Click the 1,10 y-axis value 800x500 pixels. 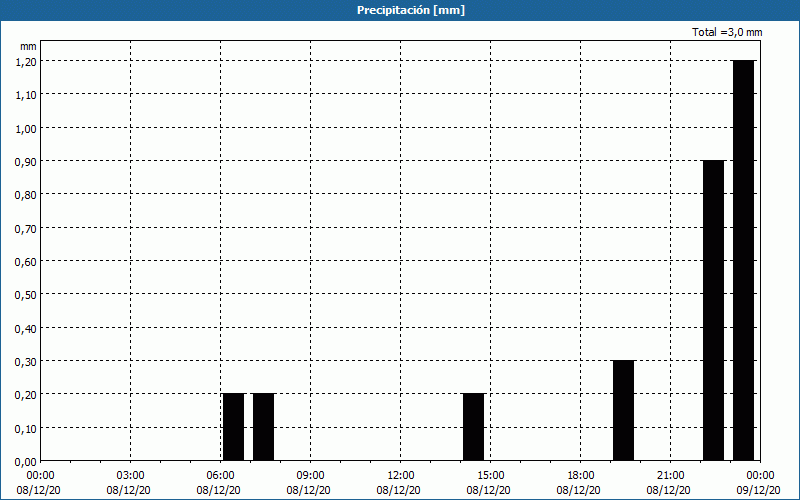(26, 95)
